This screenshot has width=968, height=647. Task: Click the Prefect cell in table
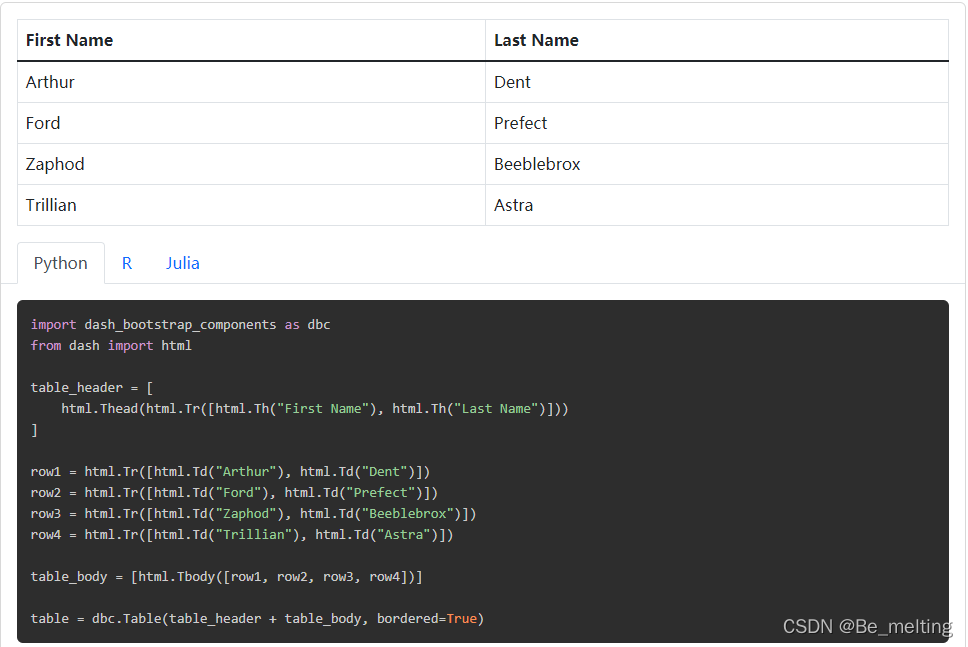(717, 123)
